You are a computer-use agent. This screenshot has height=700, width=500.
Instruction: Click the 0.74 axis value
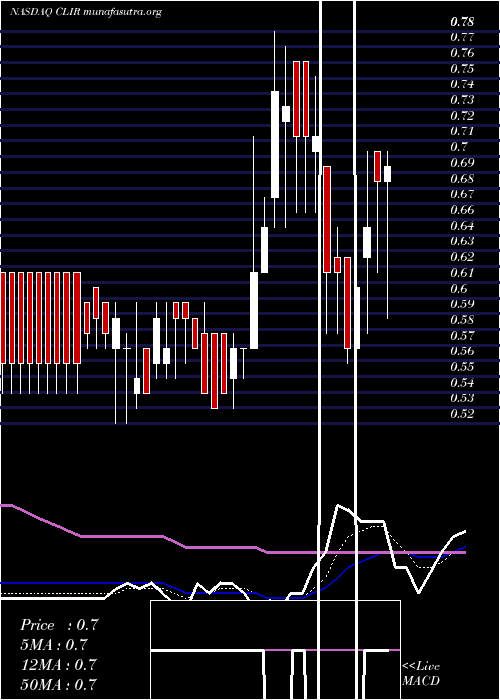(x=462, y=84)
